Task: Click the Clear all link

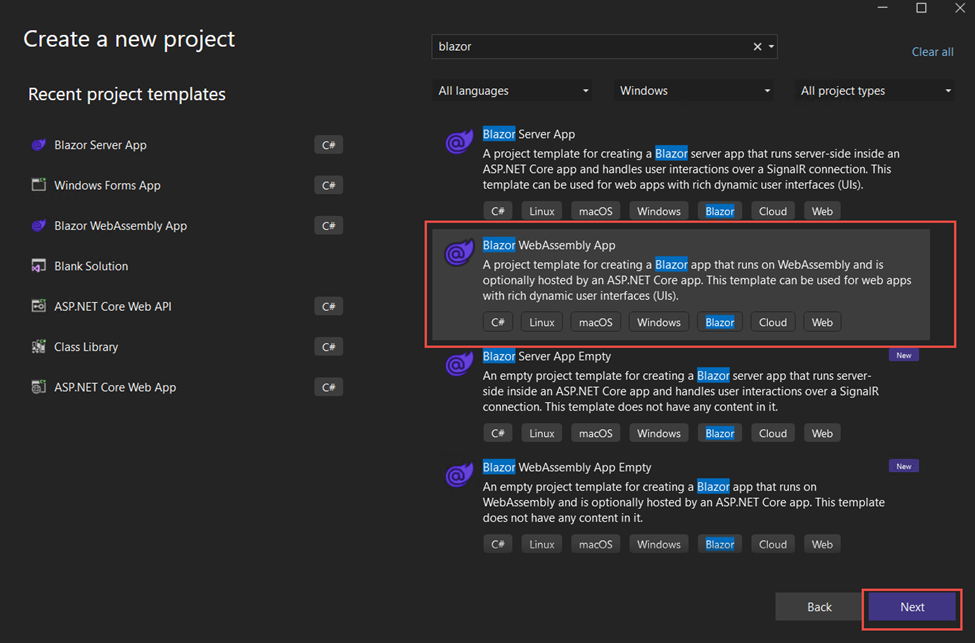Action: pyautogui.click(x=932, y=52)
